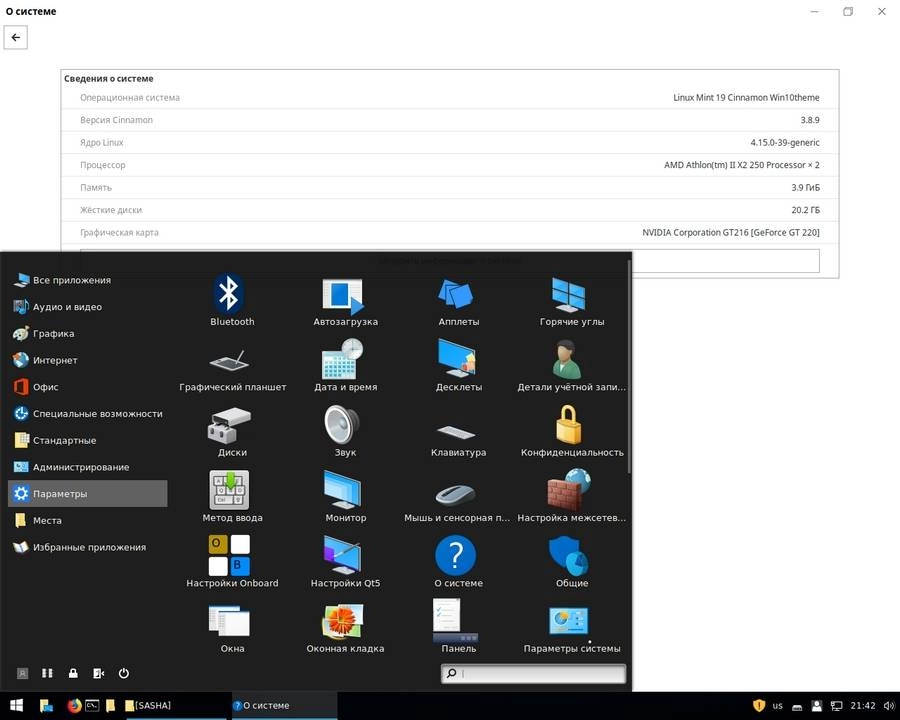The height and width of the screenshot is (720, 900).
Task: Select Специальные возможности category
Action: pyautogui.click(x=88, y=413)
